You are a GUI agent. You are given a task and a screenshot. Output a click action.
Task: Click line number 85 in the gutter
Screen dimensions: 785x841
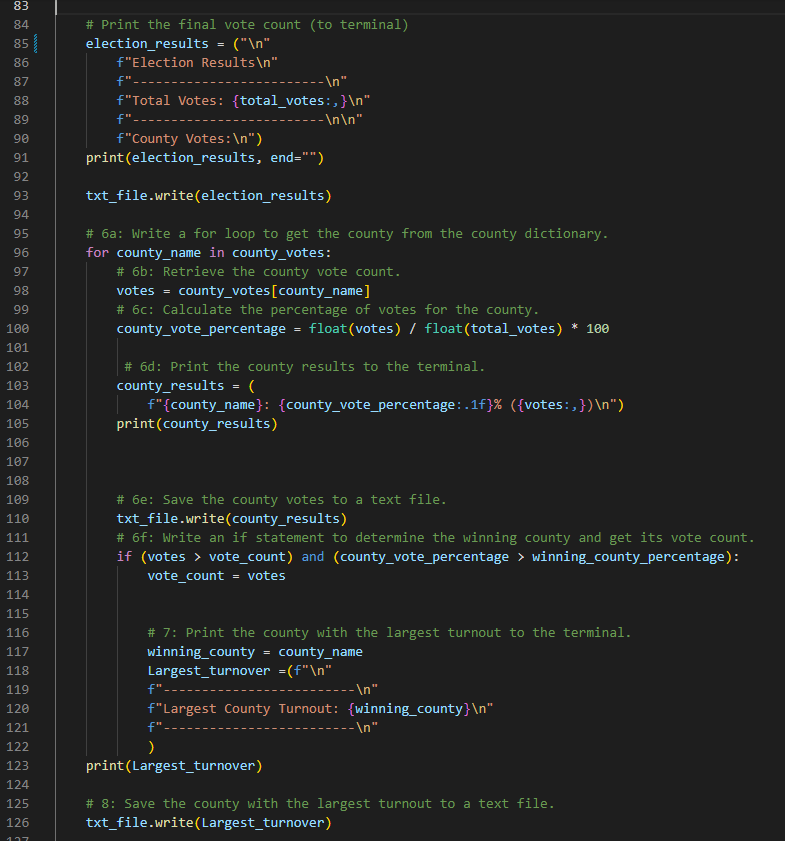(x=21, y=43)
